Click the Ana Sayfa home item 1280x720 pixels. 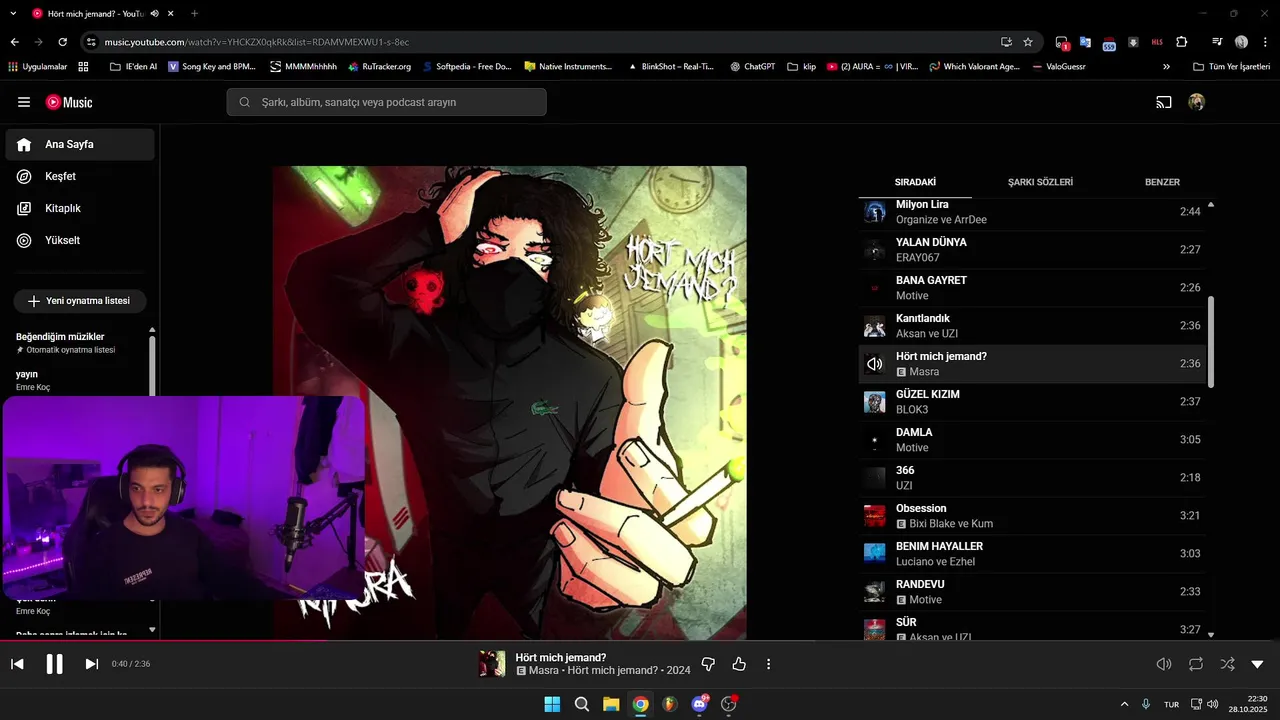click(x=80, y=144)
